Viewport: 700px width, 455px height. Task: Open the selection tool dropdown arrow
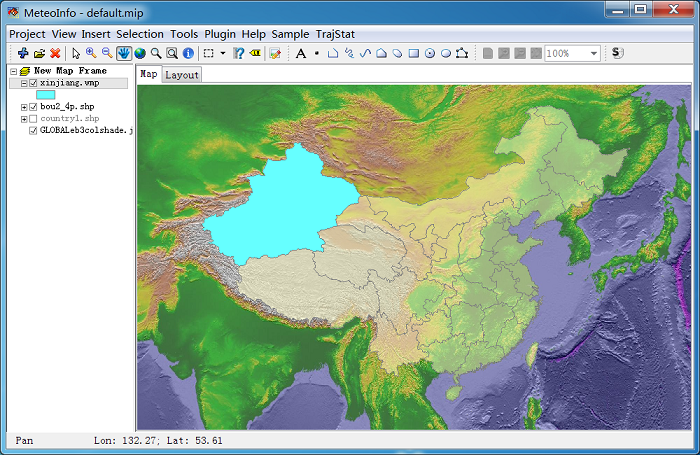click(222, 54)
